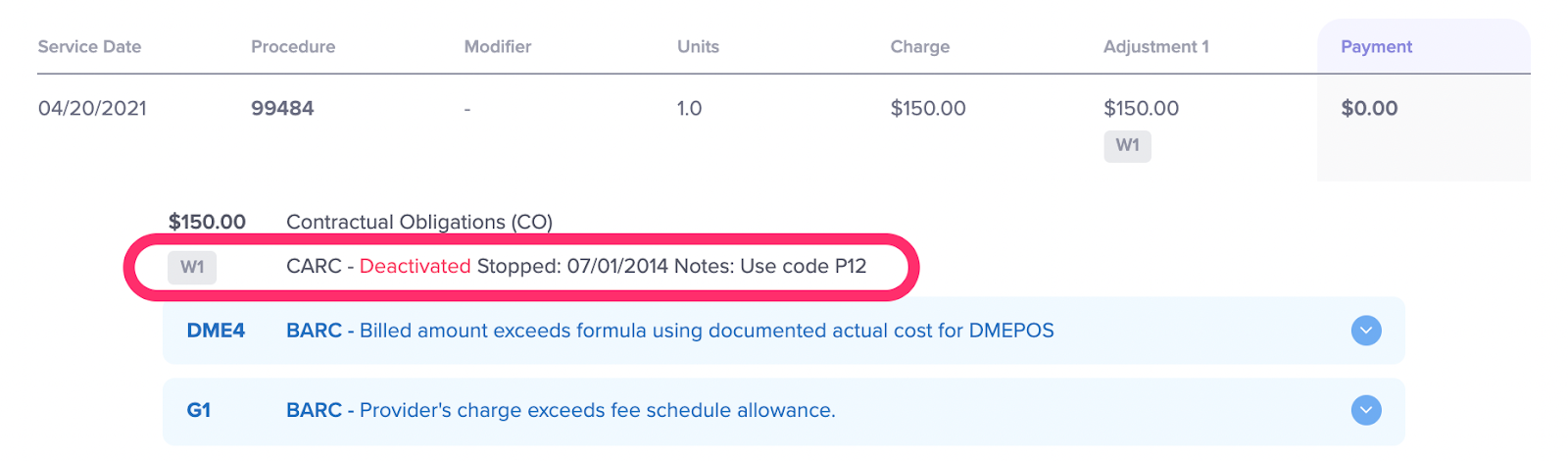Click the Contractual Obligations (CO) label
This screenshot has width=1568, height=461.
point(419,222)
